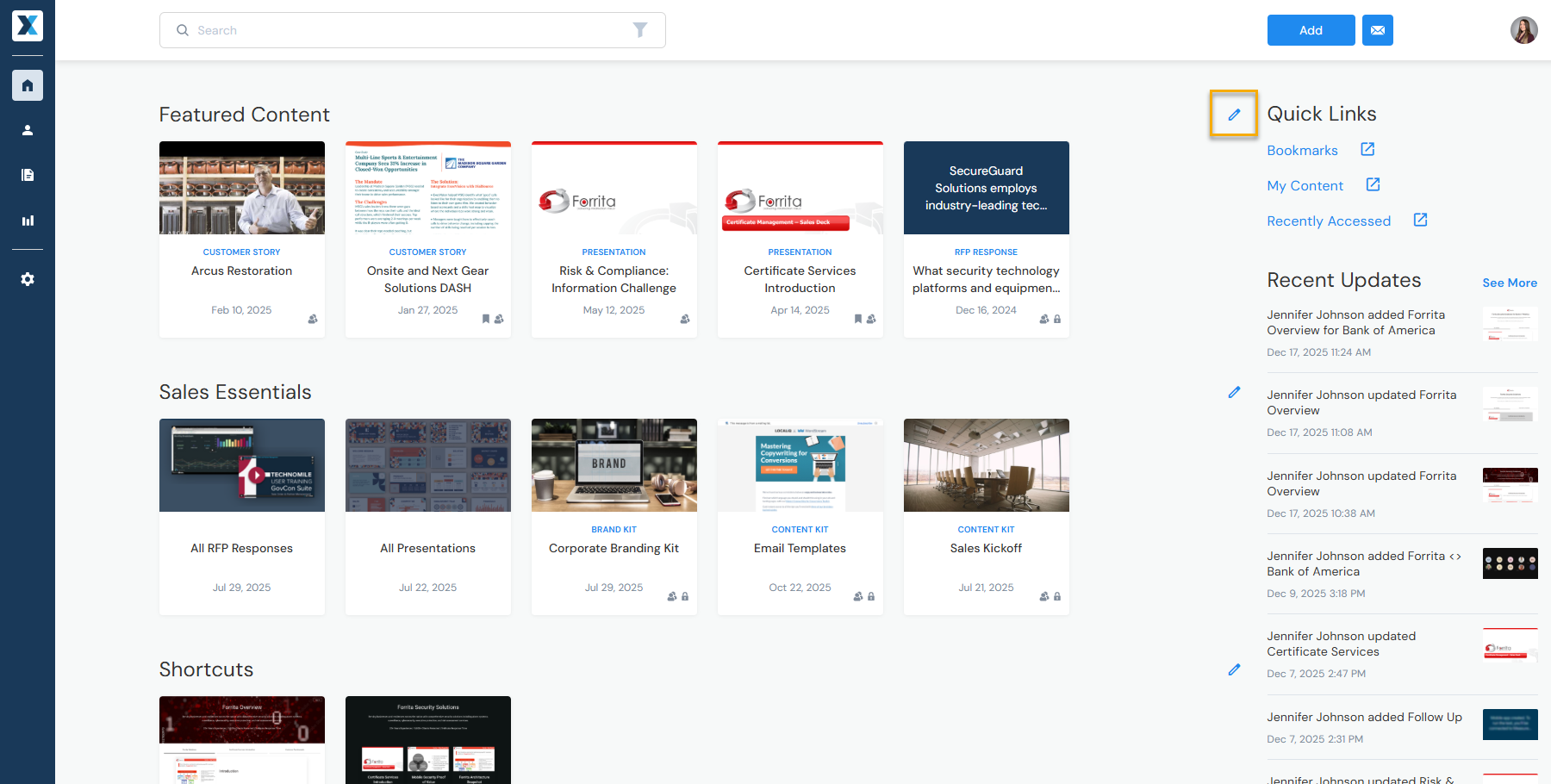
Task: Open the Follow Up update thumbnail
Action: pyautogui.click(x=1511, y=725)
